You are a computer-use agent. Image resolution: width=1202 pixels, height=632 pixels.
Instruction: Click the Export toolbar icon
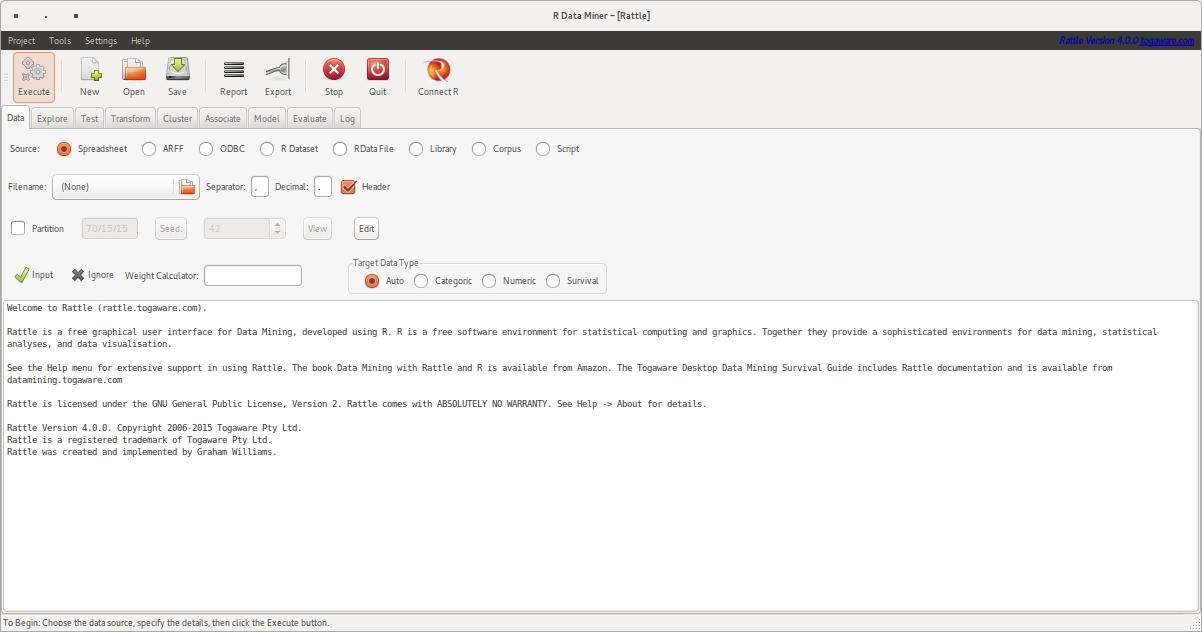pyautogui.click(x=278, y=70)
